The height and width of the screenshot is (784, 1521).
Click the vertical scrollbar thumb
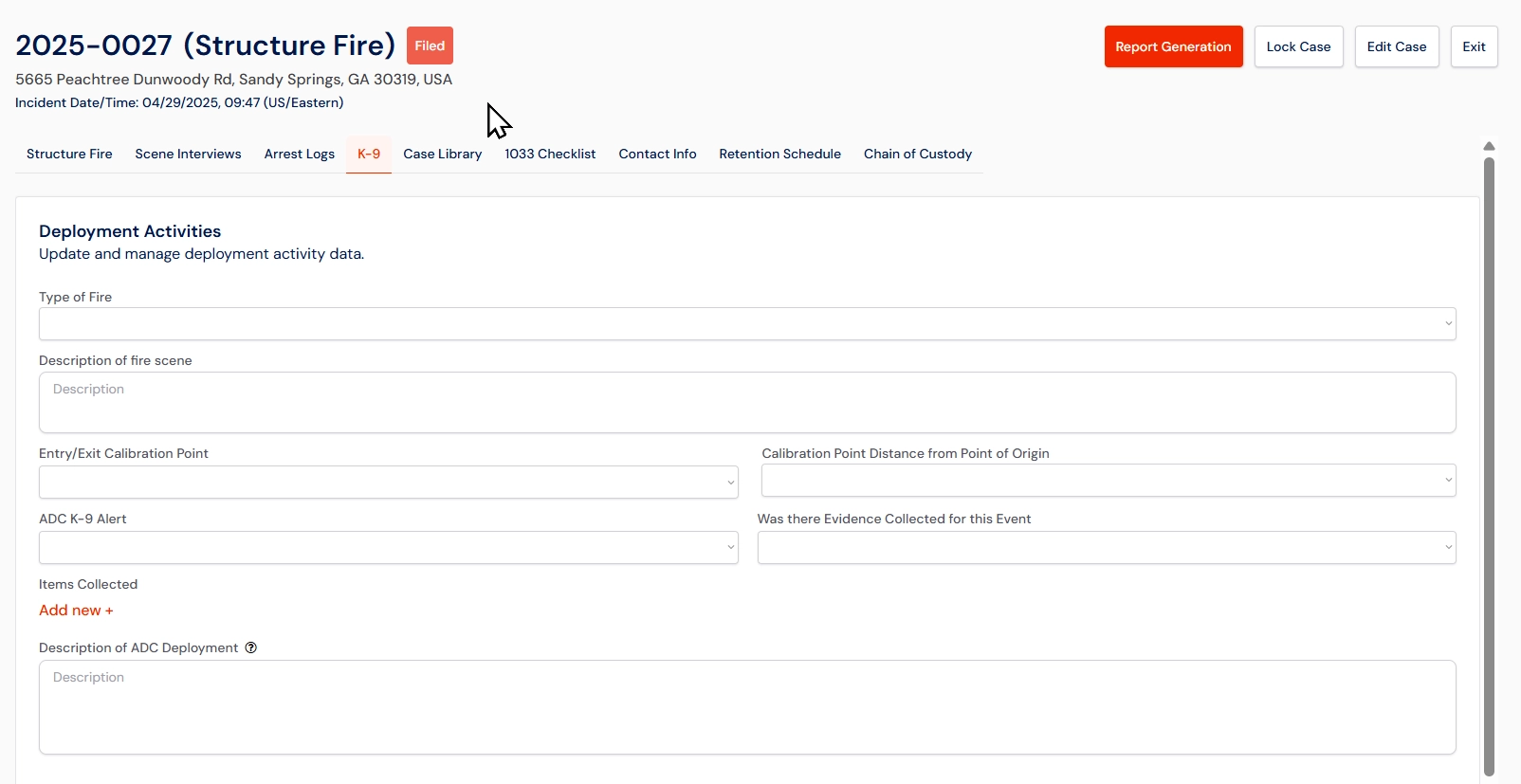coord(1489,466)
